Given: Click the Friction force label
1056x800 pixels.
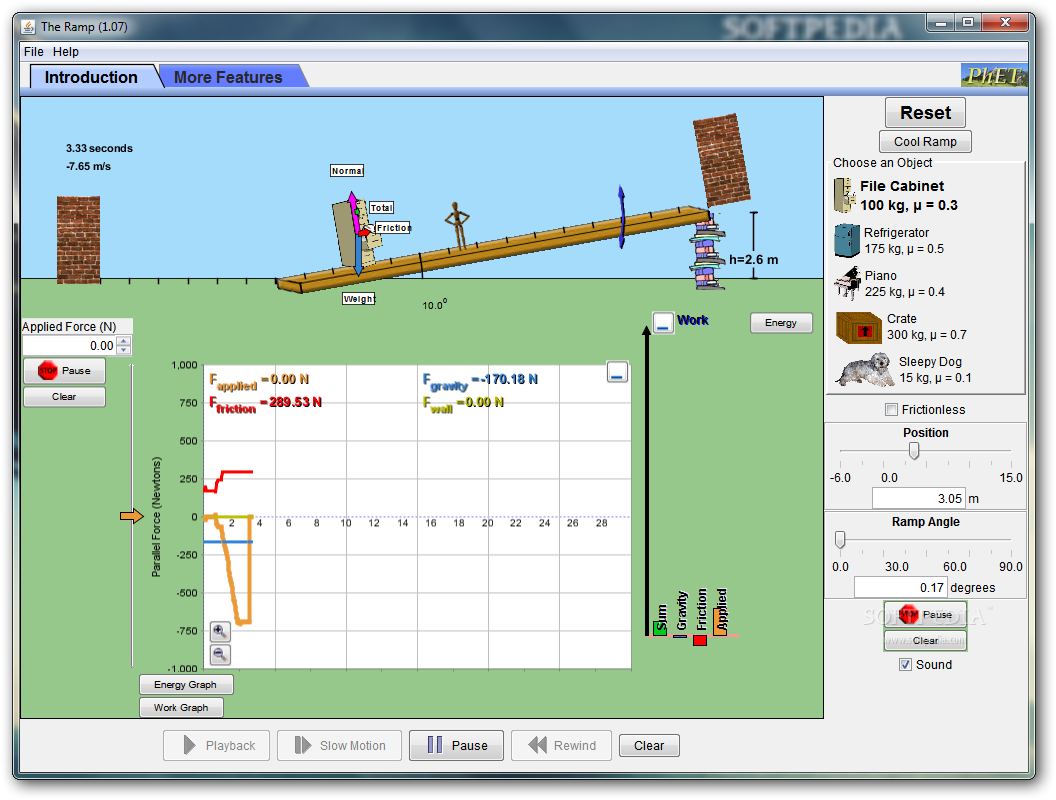Looking at the screenshot, I should click(393, 228).
